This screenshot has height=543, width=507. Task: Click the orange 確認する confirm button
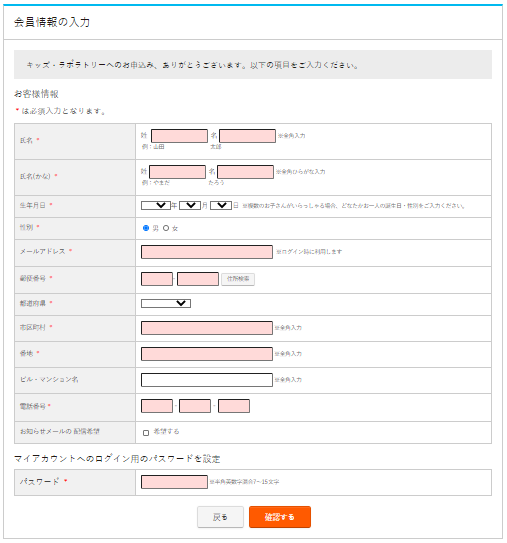[x=280, y=517]
